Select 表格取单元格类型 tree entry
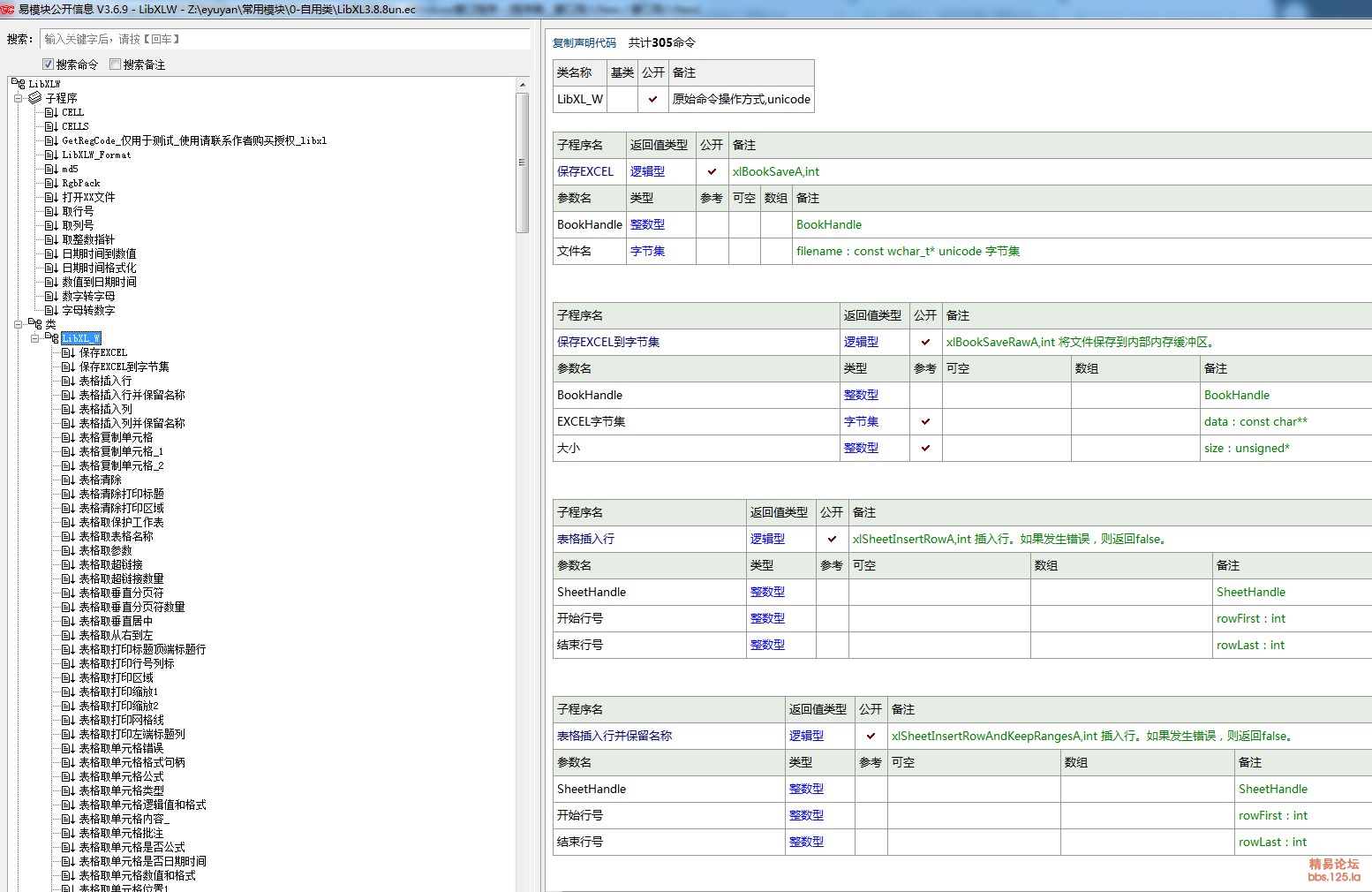 [x=121, y=790]
